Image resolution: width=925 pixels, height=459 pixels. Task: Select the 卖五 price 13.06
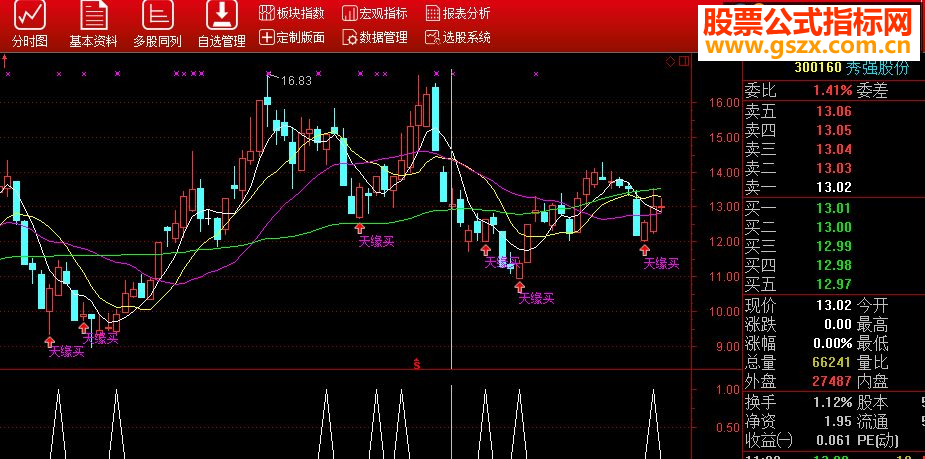[x=834, y=110]
